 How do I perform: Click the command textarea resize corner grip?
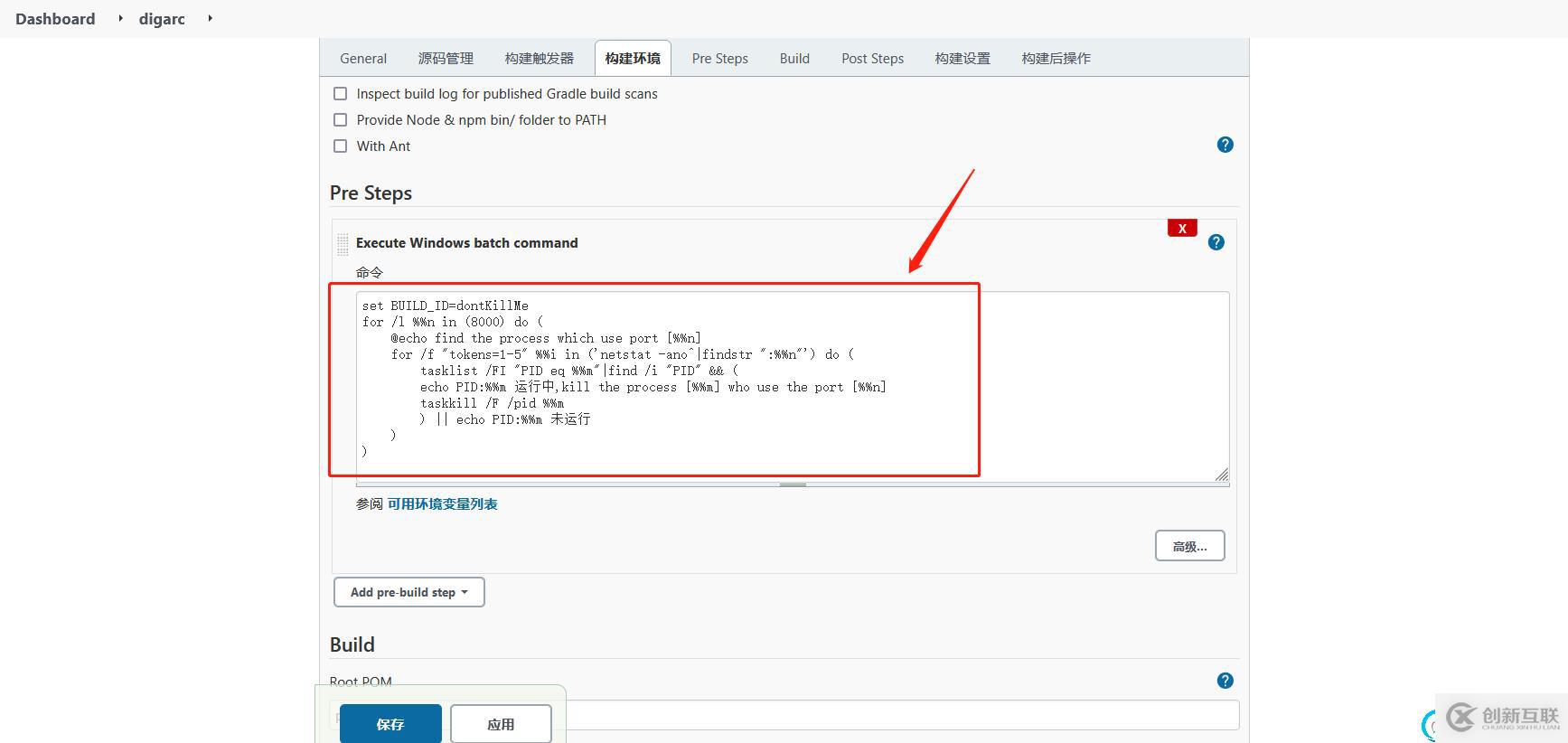point(1222,475)
